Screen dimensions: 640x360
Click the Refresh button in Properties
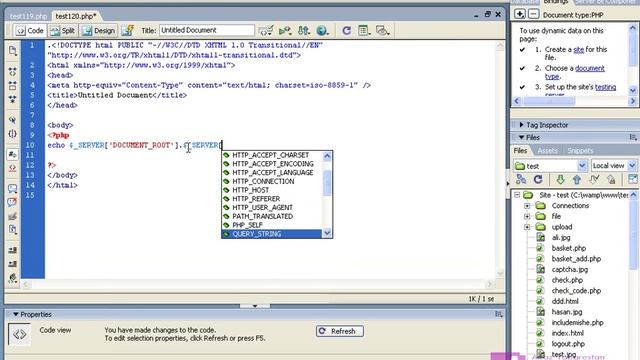coord(340,331)
